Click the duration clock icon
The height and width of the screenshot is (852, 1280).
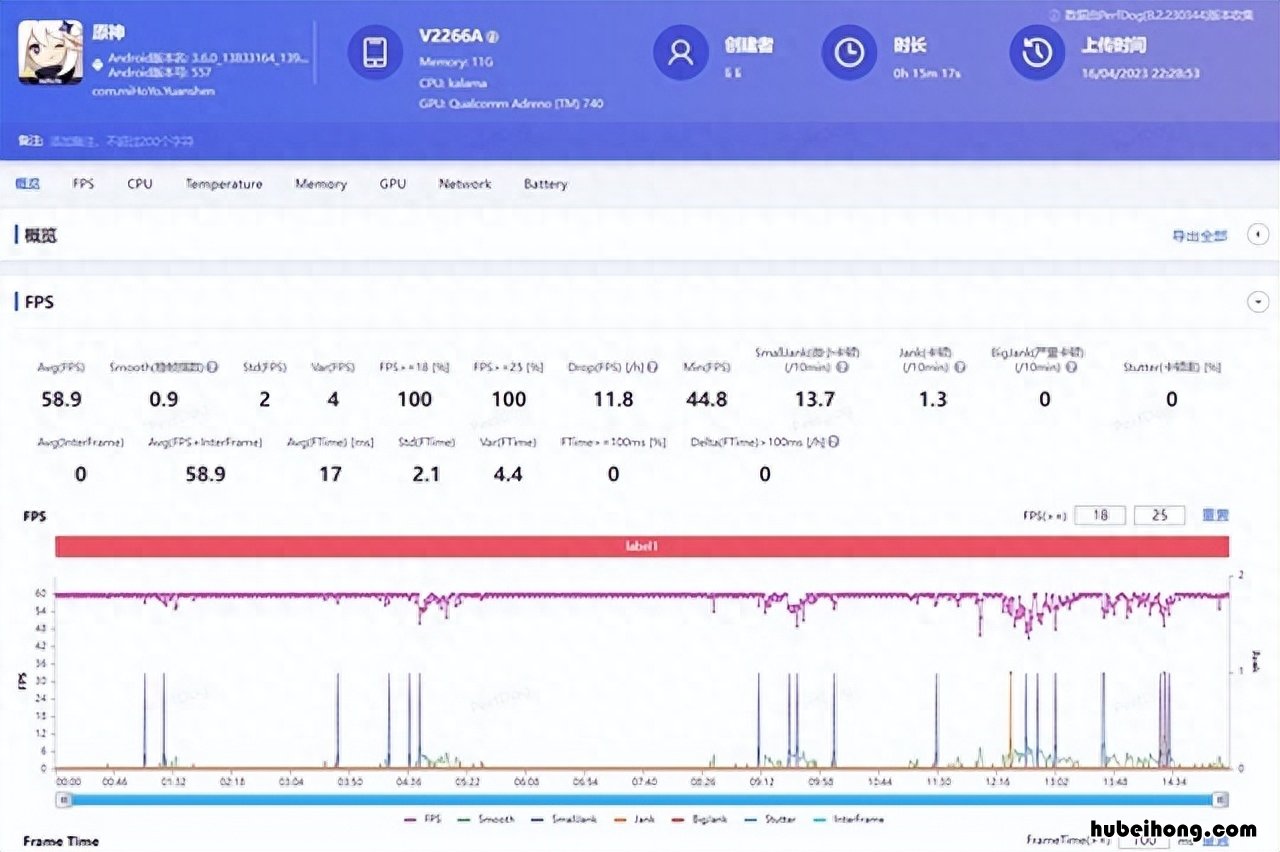pyautogui.click(x=849, y=51)
